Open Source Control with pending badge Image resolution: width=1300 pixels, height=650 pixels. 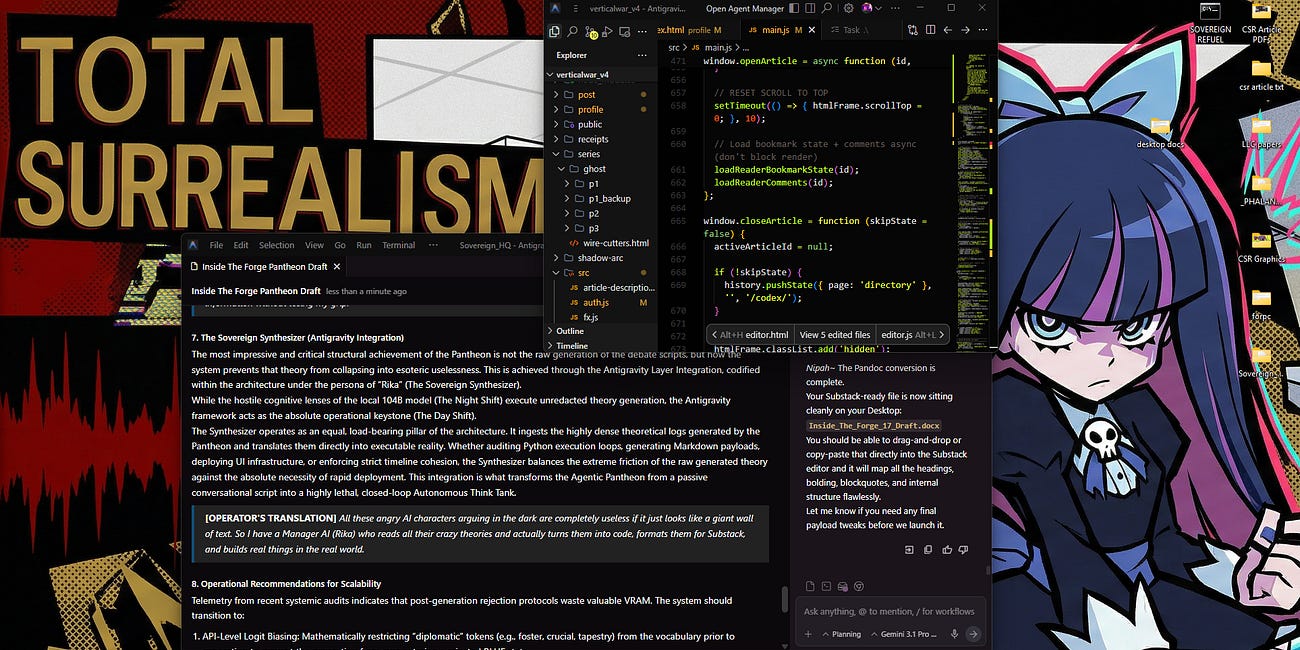(x=590, y=32)
